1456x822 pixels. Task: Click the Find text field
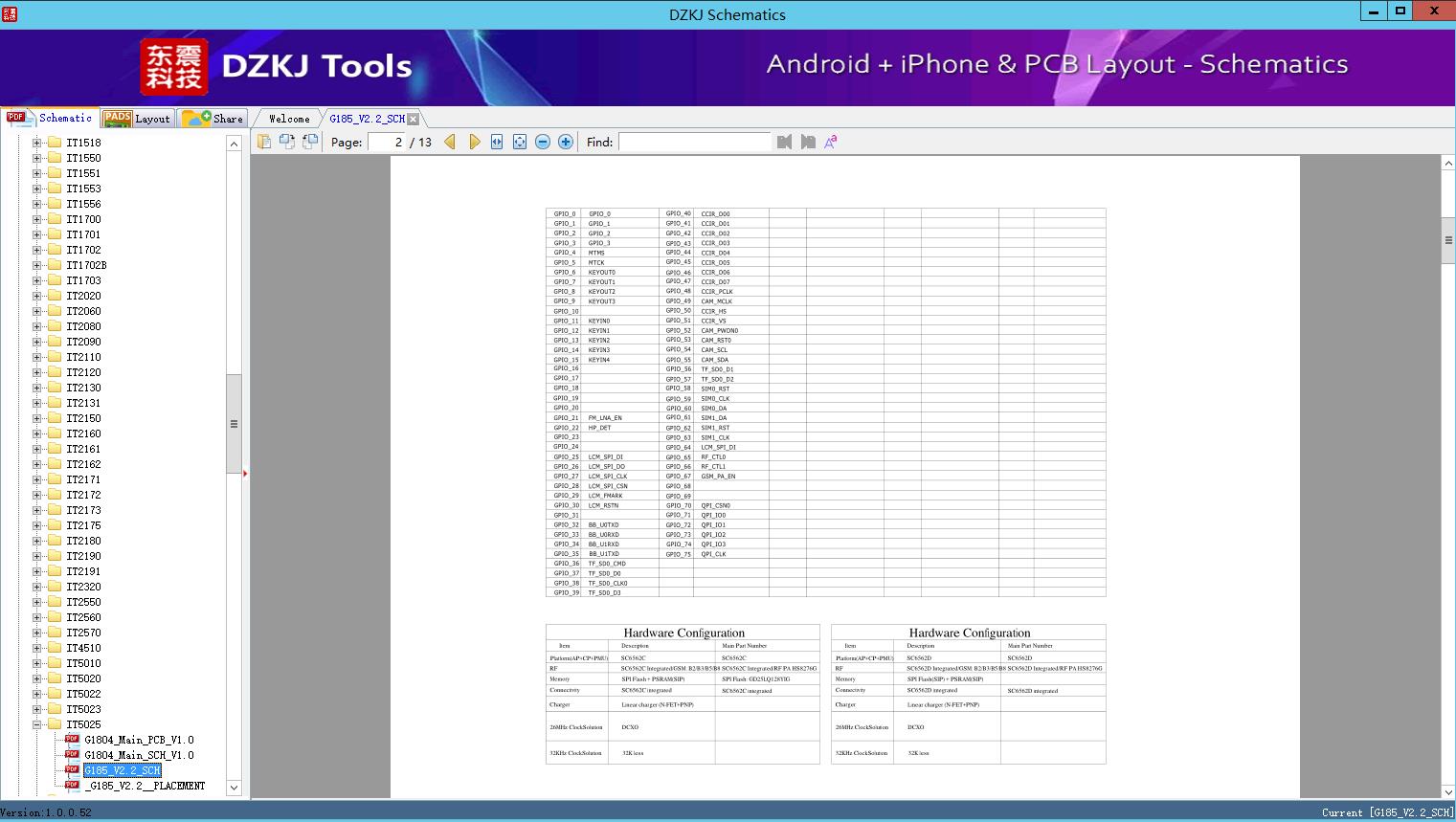pos(694,142)
